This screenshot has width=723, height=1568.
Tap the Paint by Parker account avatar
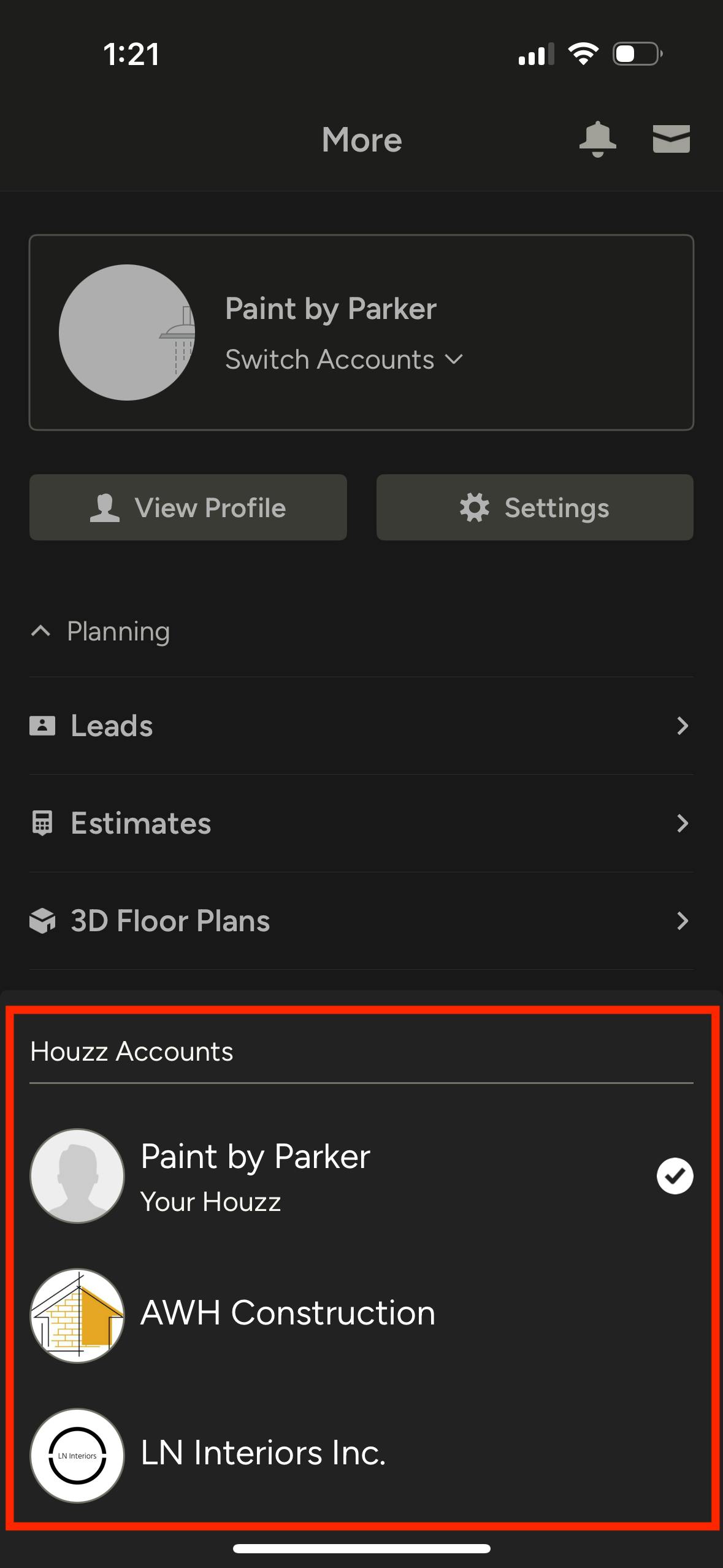[x=77, y=1176]
